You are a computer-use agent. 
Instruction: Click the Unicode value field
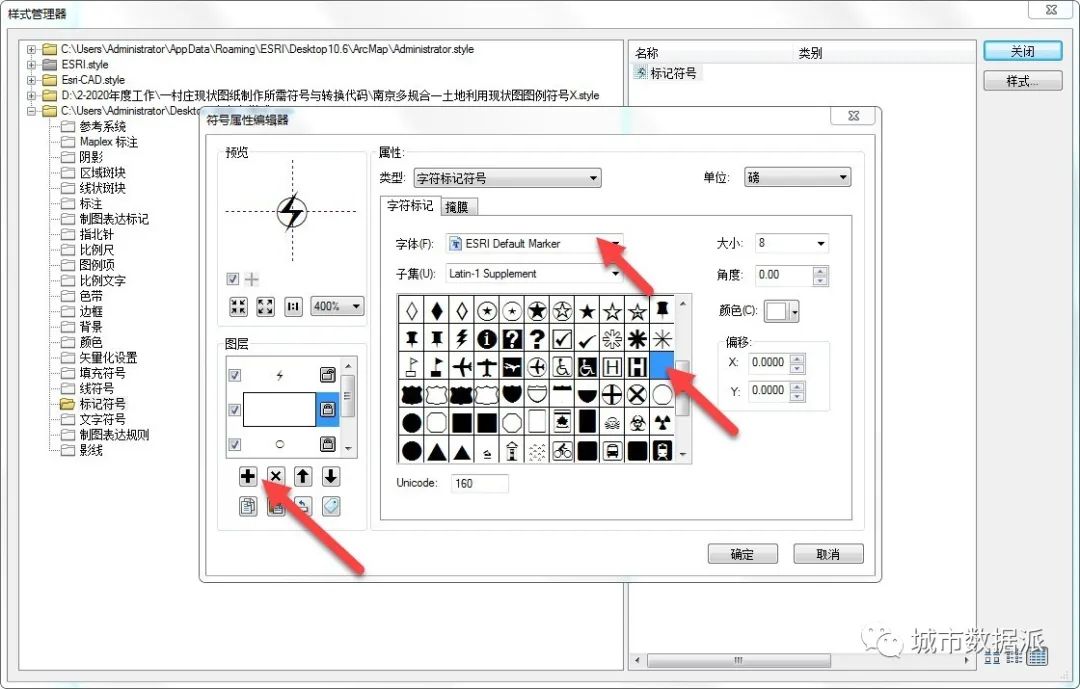479,483
